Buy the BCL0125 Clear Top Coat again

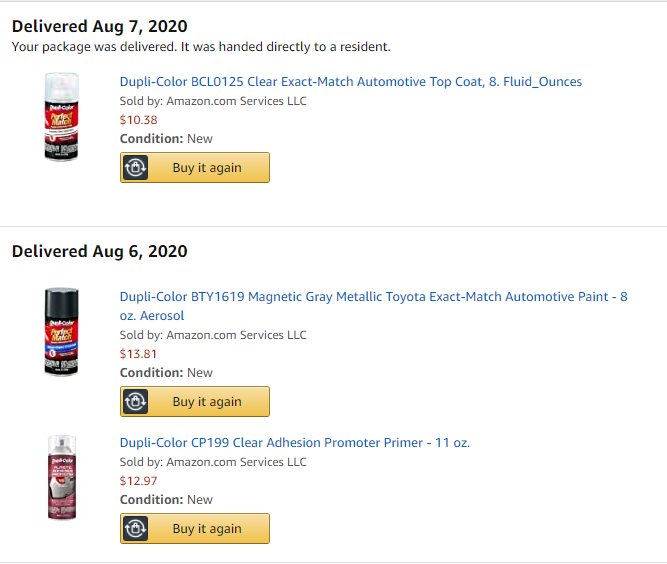195,168
